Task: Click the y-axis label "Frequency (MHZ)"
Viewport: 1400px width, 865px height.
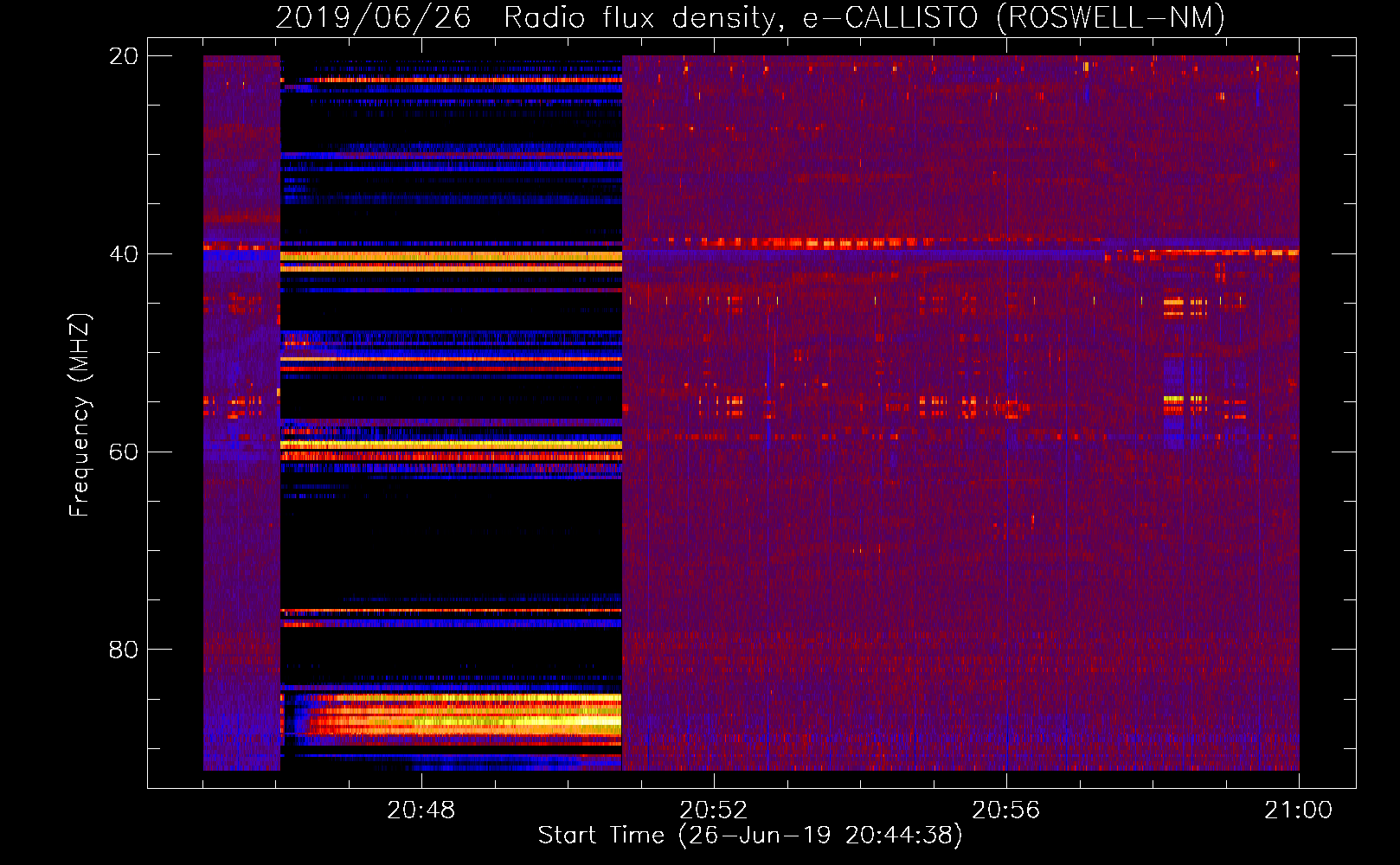Action: pyautogui.click(x=80, y=415)
